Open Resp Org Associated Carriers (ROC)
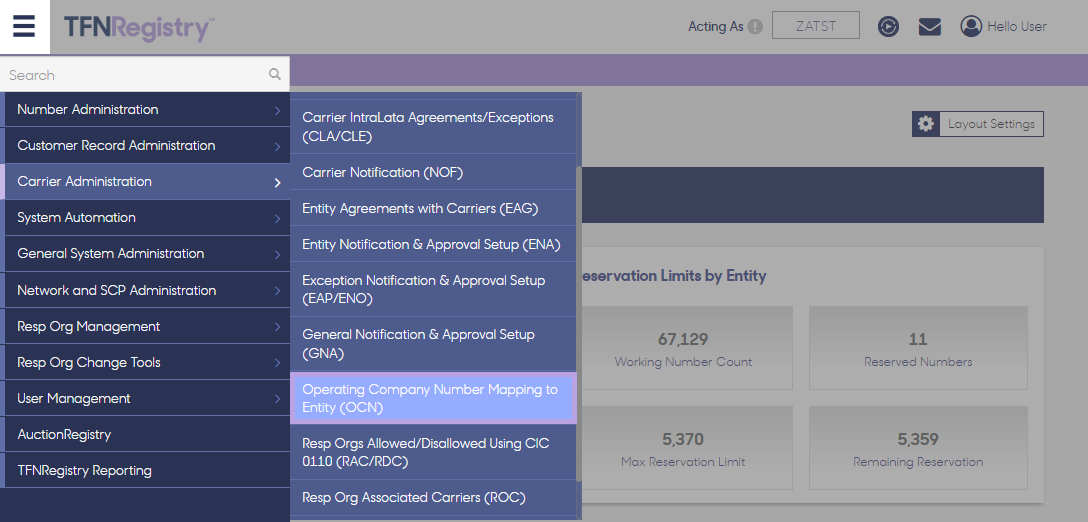Screen dimensions: 1088x522 (414, 498)
